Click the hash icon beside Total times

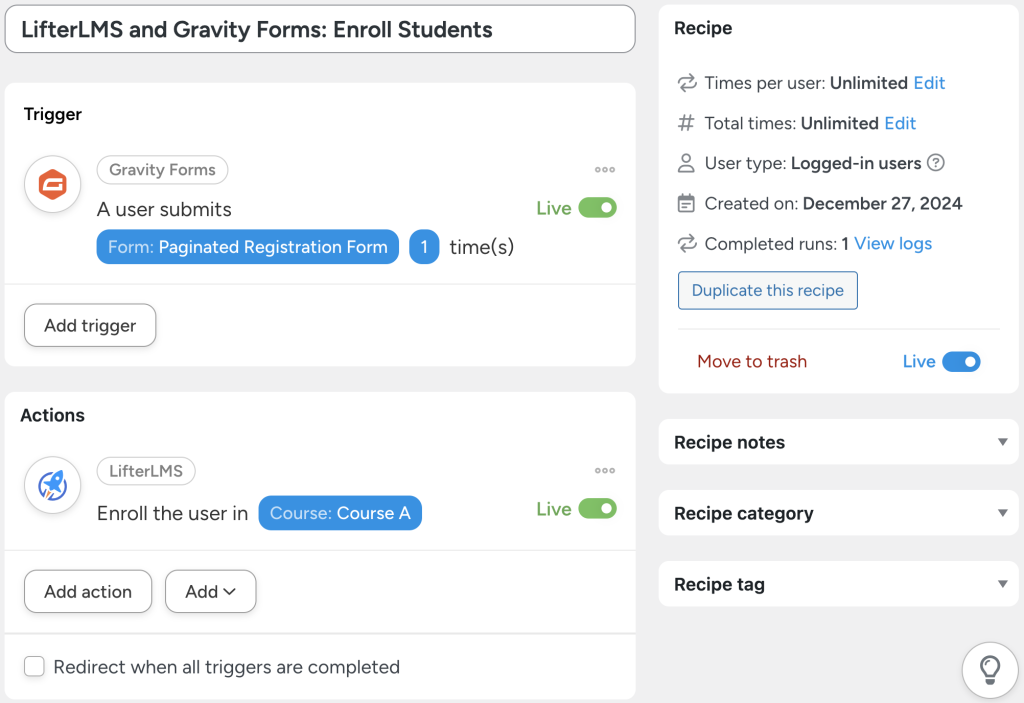click(686, 122)
